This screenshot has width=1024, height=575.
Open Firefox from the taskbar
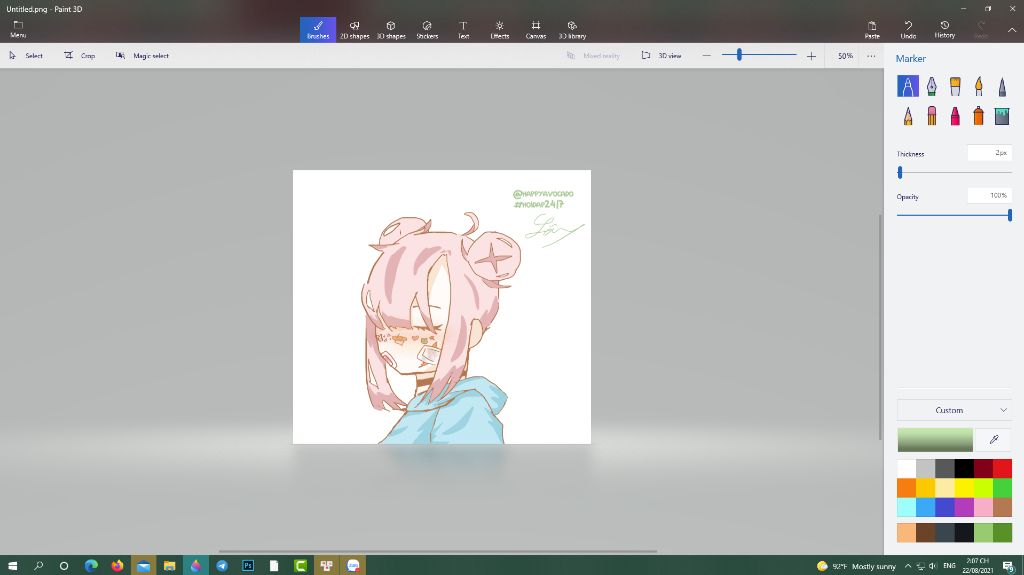pyautogui.click(x=117, y=566)
